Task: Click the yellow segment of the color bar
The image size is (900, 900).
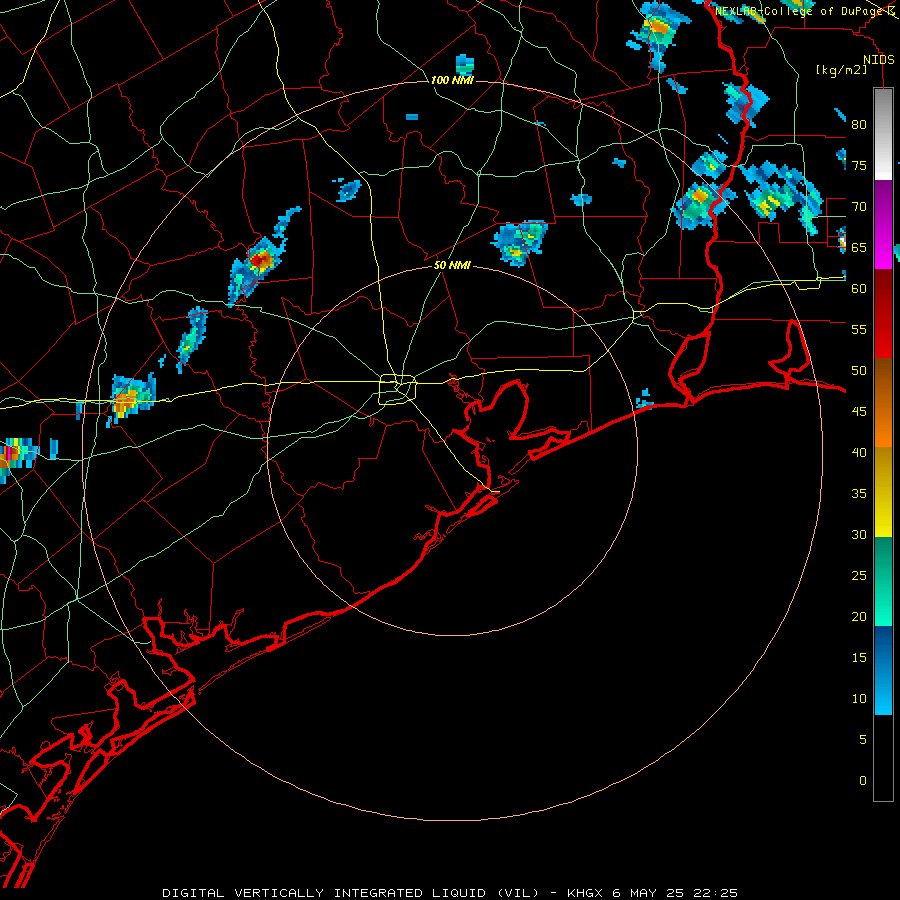Action: click(883, 492)
